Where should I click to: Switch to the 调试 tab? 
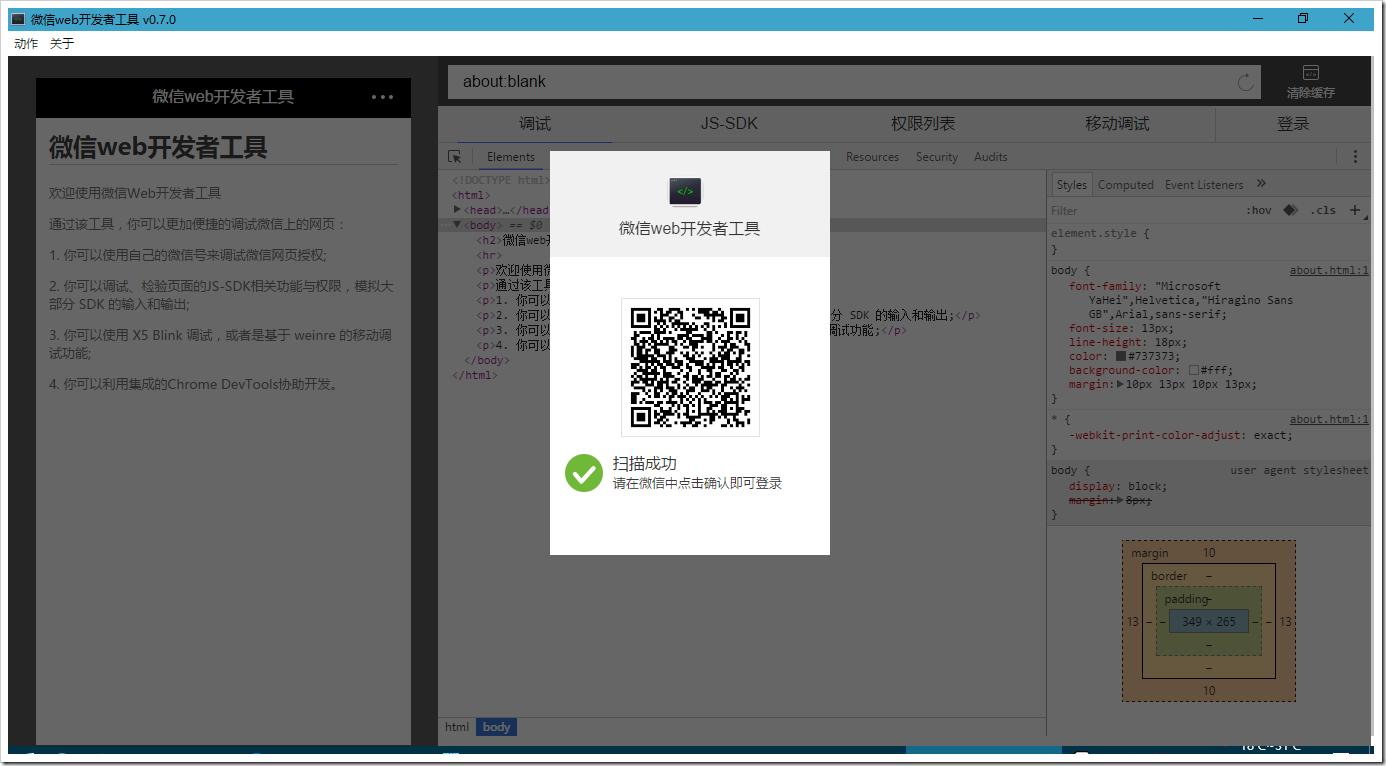click(x=535, y=124)
